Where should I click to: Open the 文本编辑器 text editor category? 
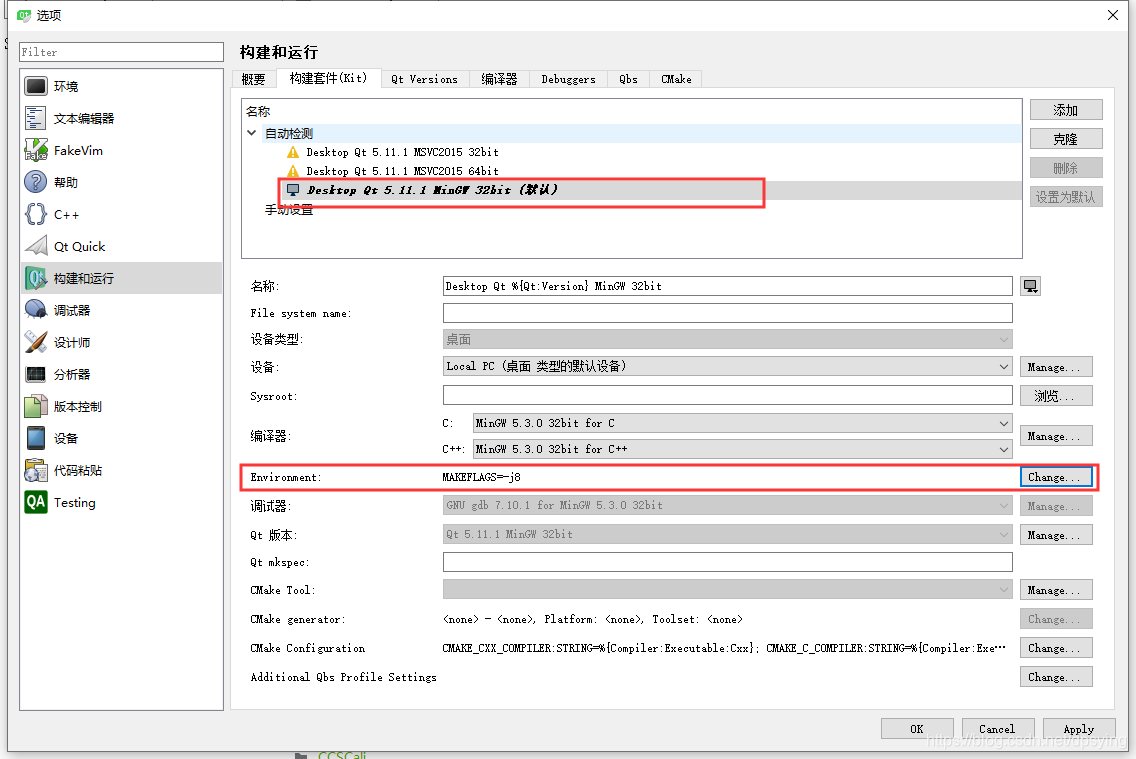(121, 118)
